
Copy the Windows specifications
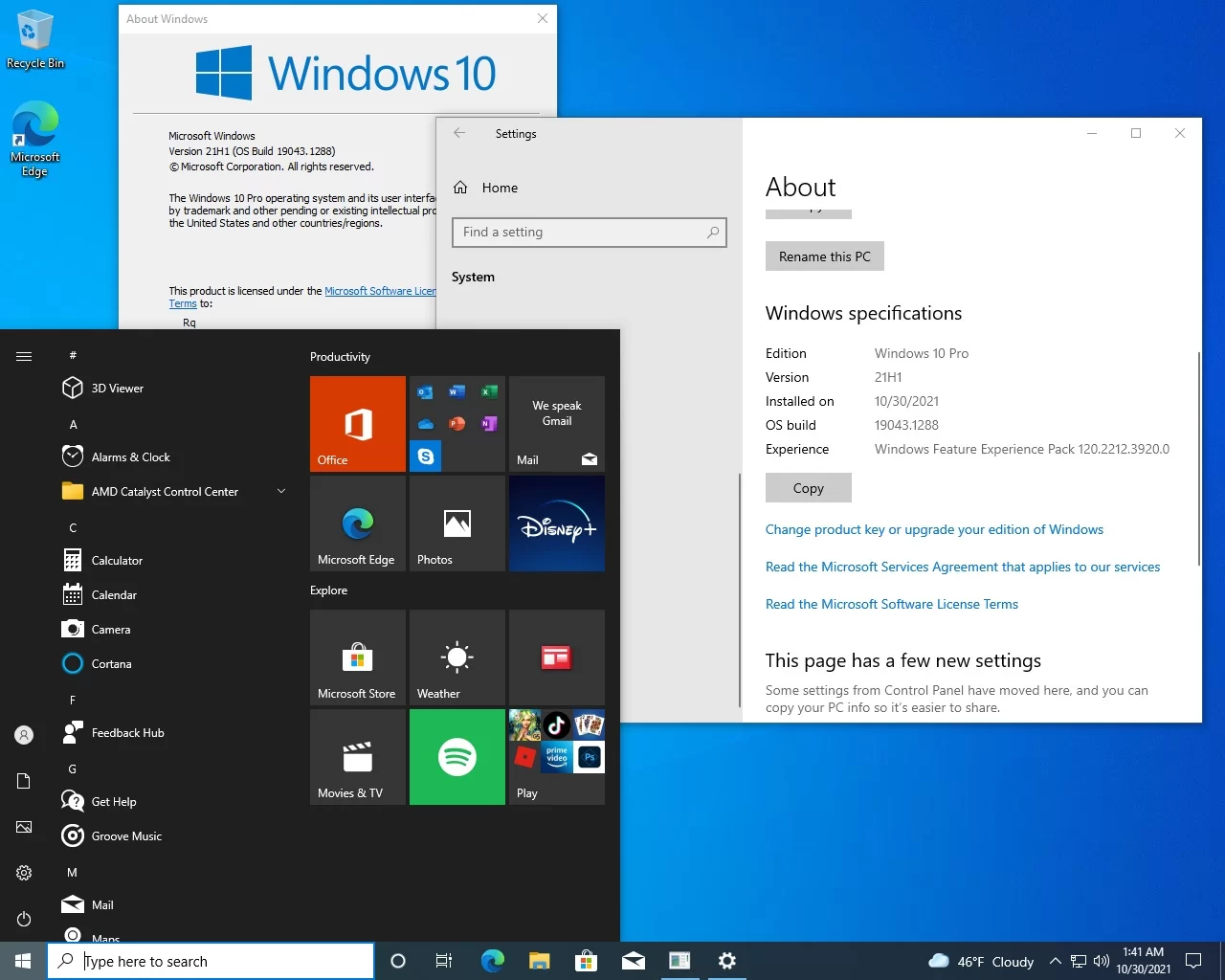pyautogui.click(x=808, y=488)
